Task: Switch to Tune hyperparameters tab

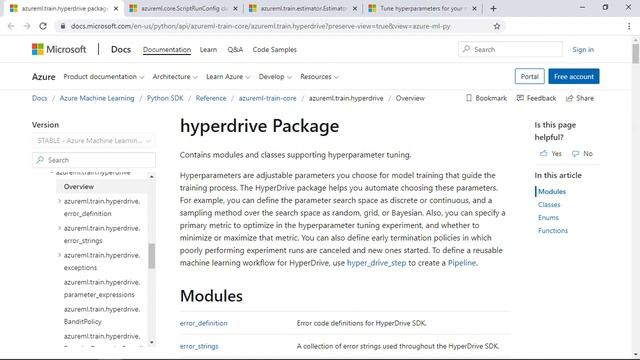Action: 422,8
